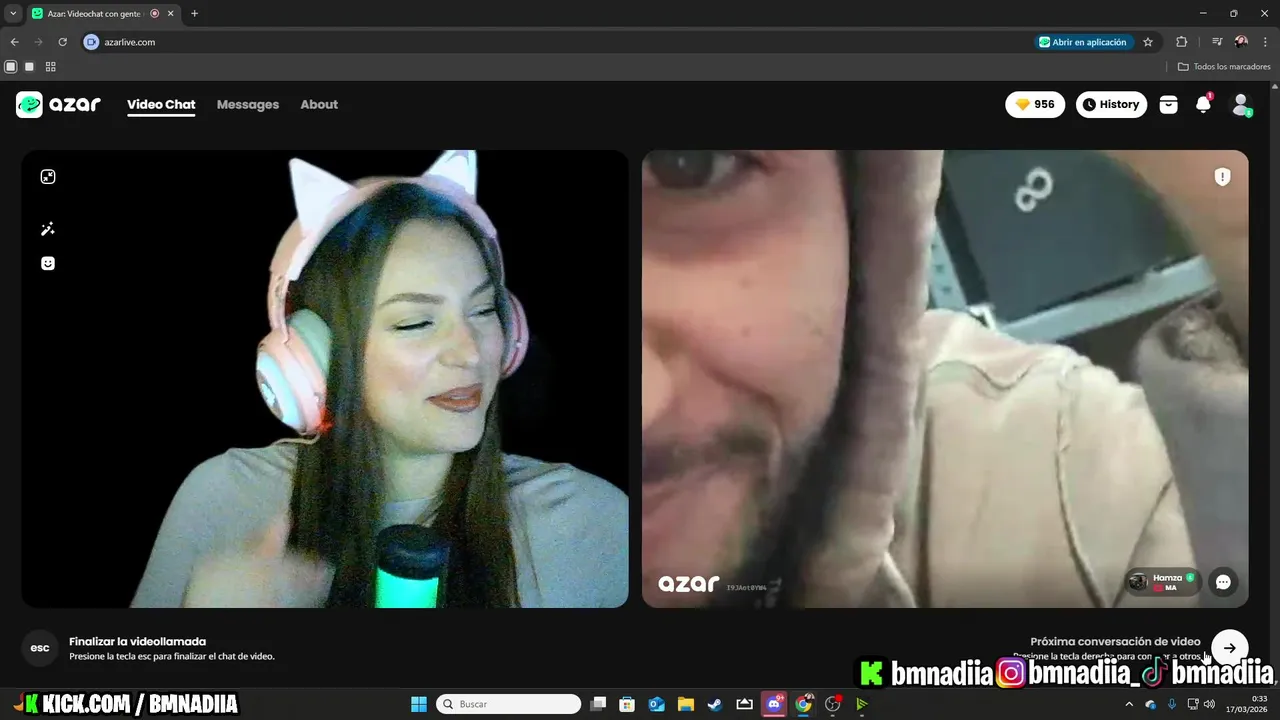
Task: Report user with the shield icon
Action: point(1222,177)
